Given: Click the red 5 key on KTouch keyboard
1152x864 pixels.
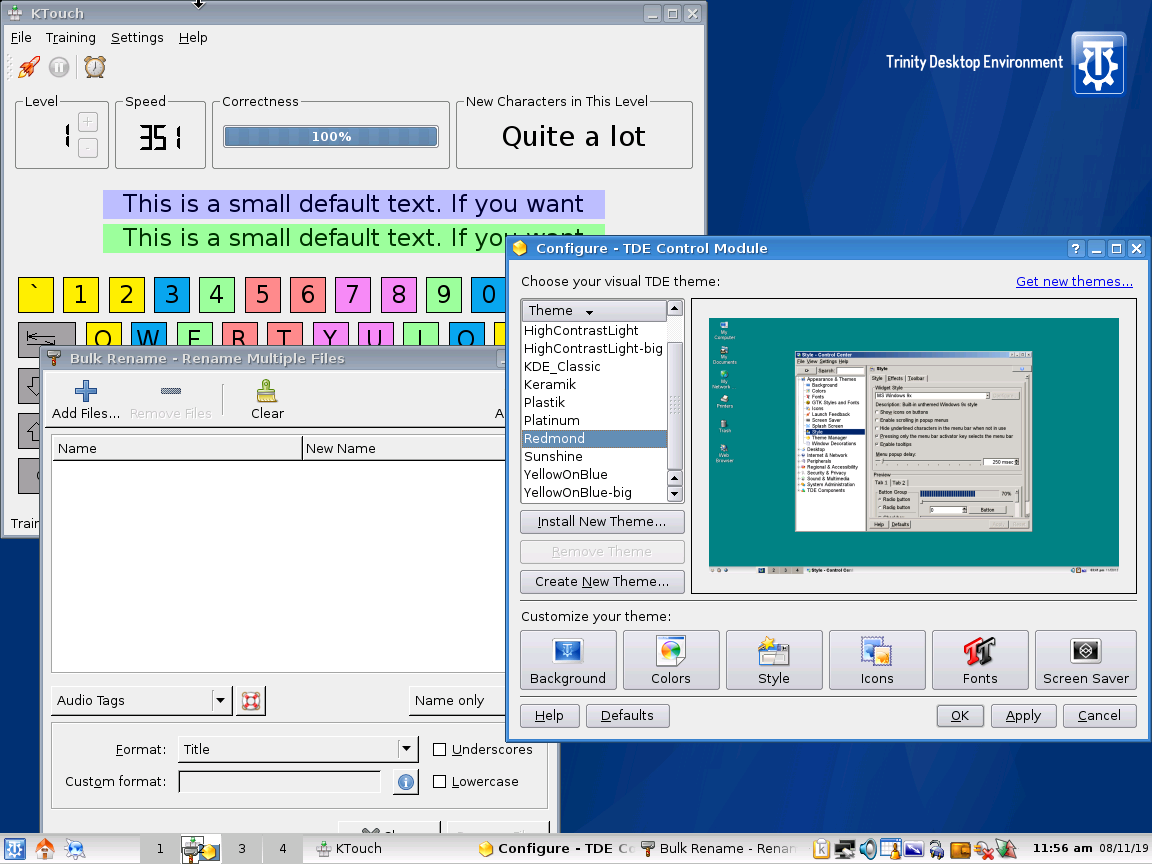Looking at the screenshot, I should [x=262, y=295].
